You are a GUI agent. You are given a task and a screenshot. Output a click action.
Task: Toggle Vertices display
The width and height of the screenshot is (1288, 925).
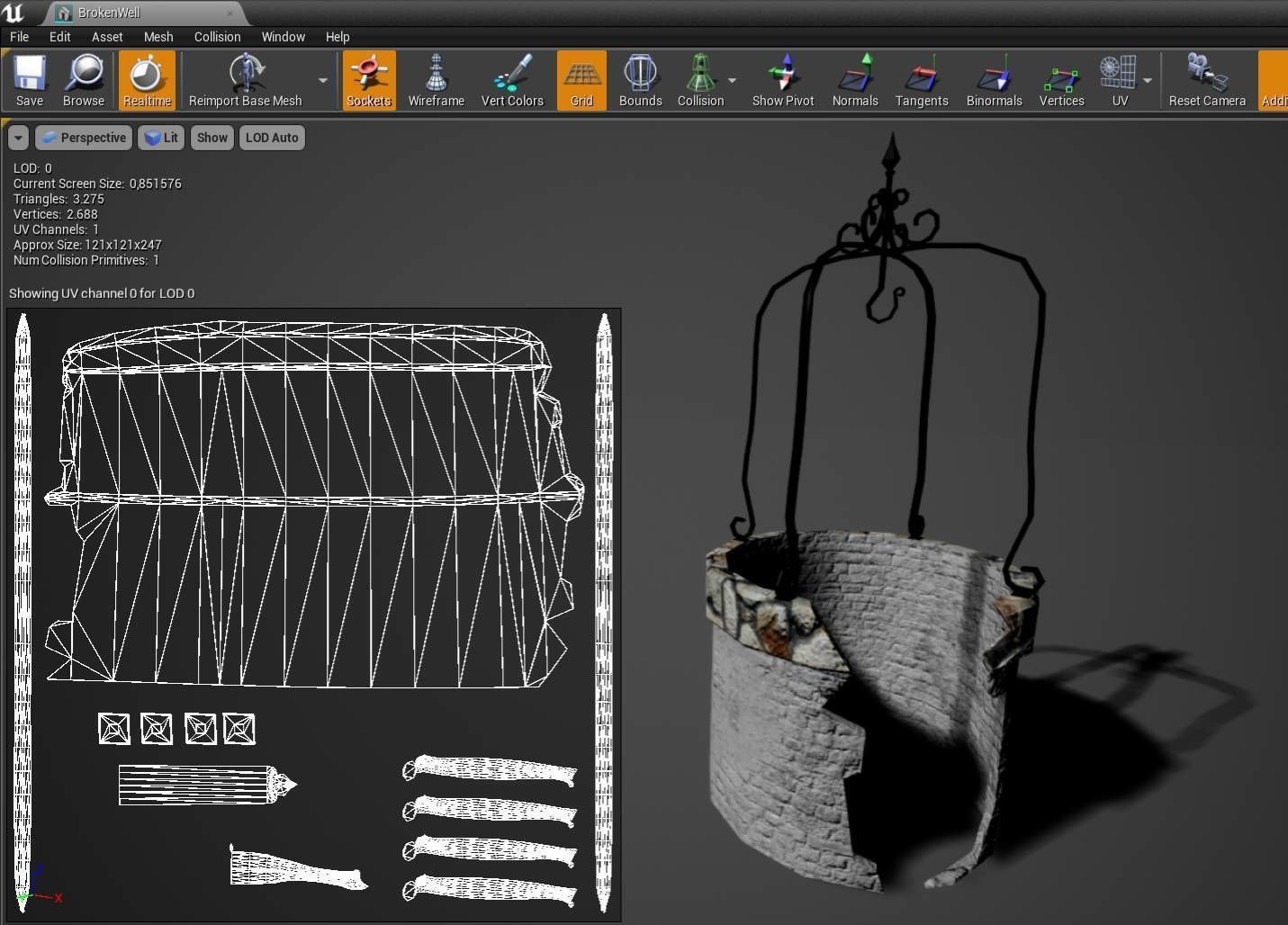1061,80
